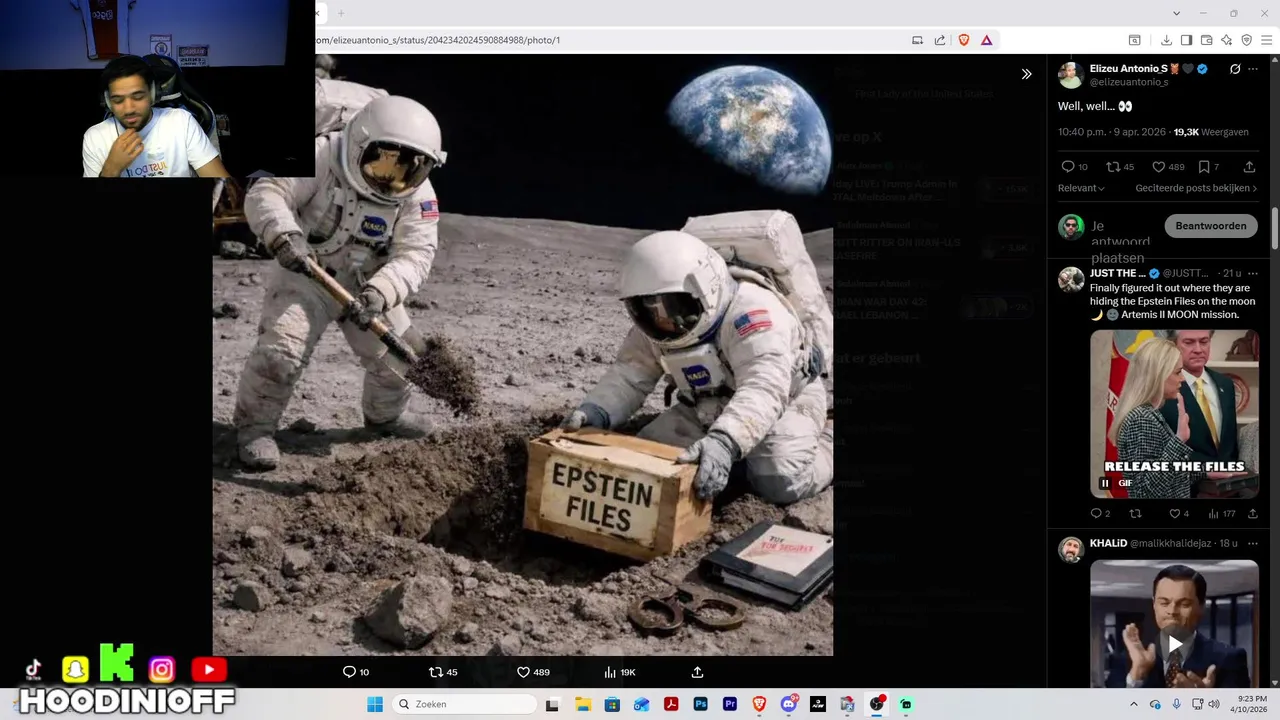Viewport: 1280px width, 720px height.
Task: Open Elizeu Antonio's profile avatar
Action: (x=1071, y=75)
